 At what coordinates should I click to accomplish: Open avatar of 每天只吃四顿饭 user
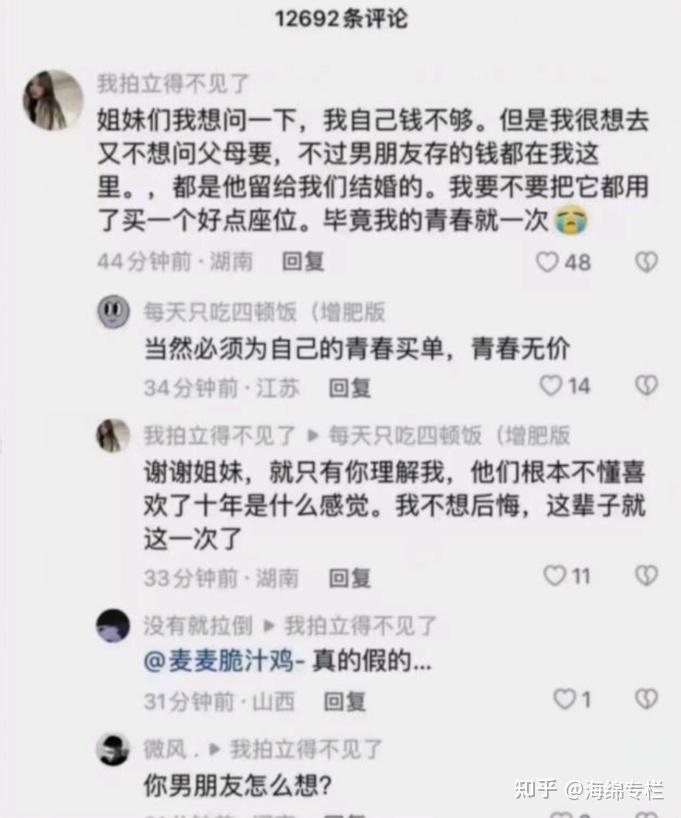click(x=113, y=311)
